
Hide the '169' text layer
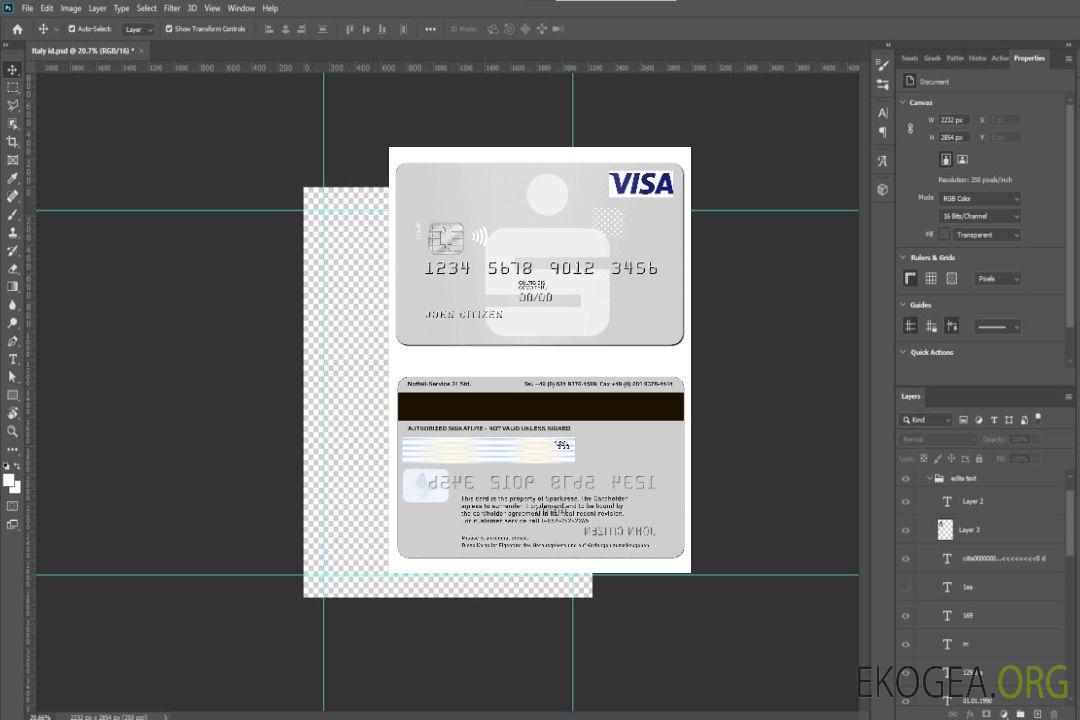[906, 616]
